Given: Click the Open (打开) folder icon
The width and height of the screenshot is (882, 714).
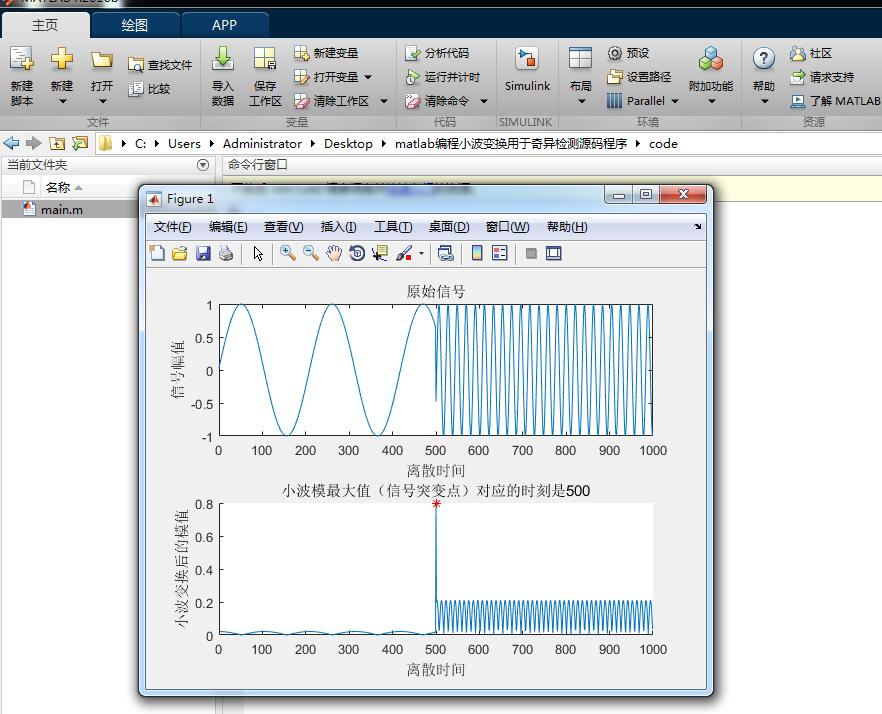Looking at the screenshot, I should tap(102, 59).
